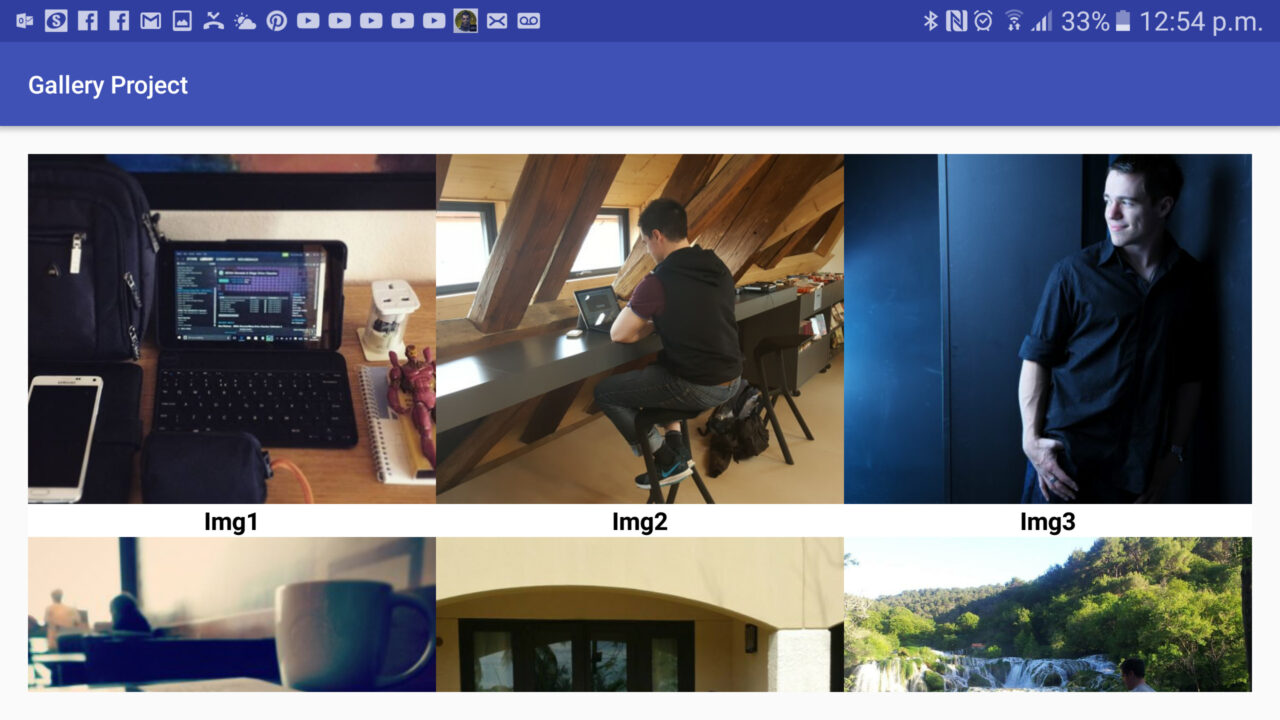Select the Img3 caption label

(1048, 521)
